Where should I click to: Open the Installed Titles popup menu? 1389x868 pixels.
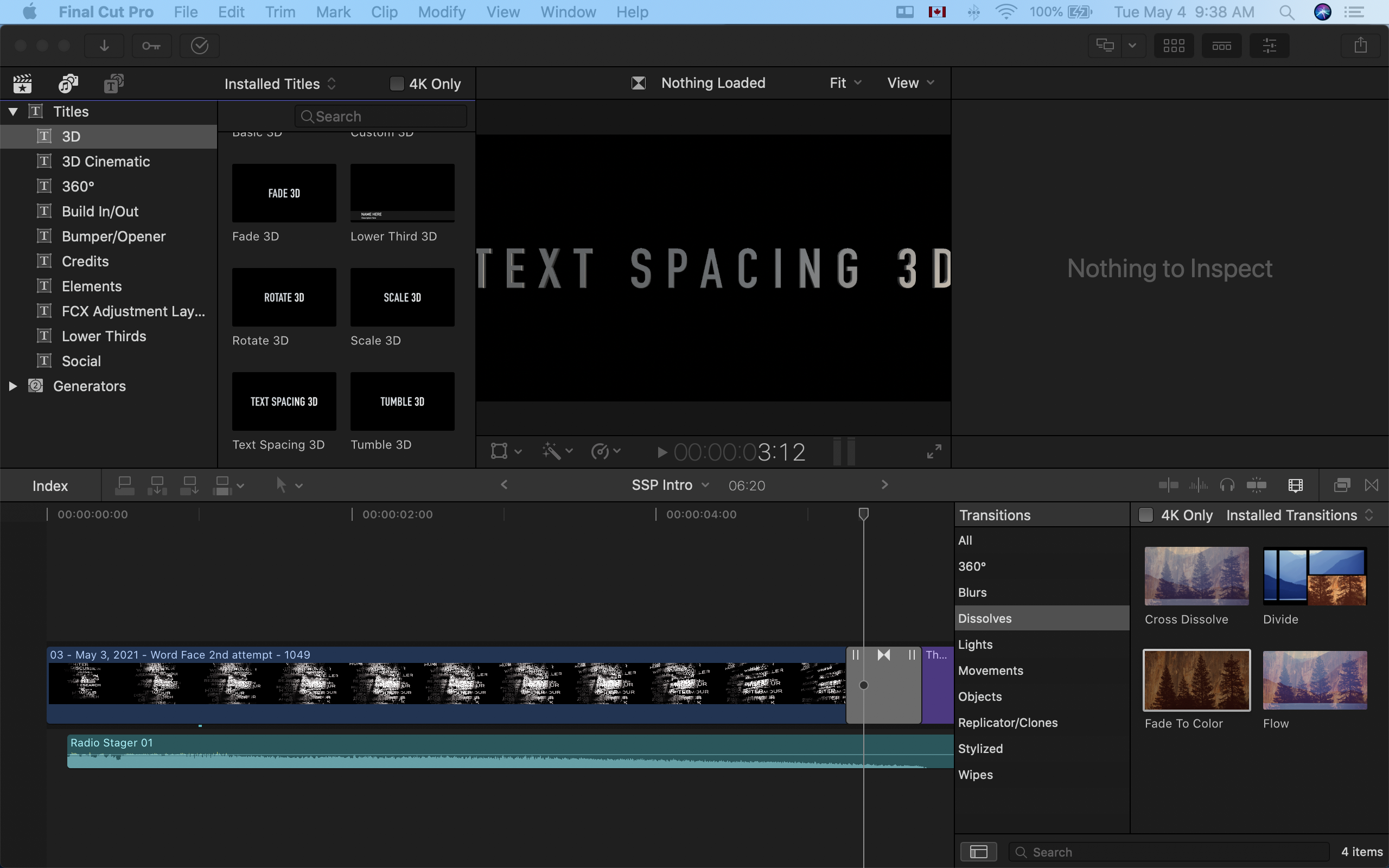point(280,84)
